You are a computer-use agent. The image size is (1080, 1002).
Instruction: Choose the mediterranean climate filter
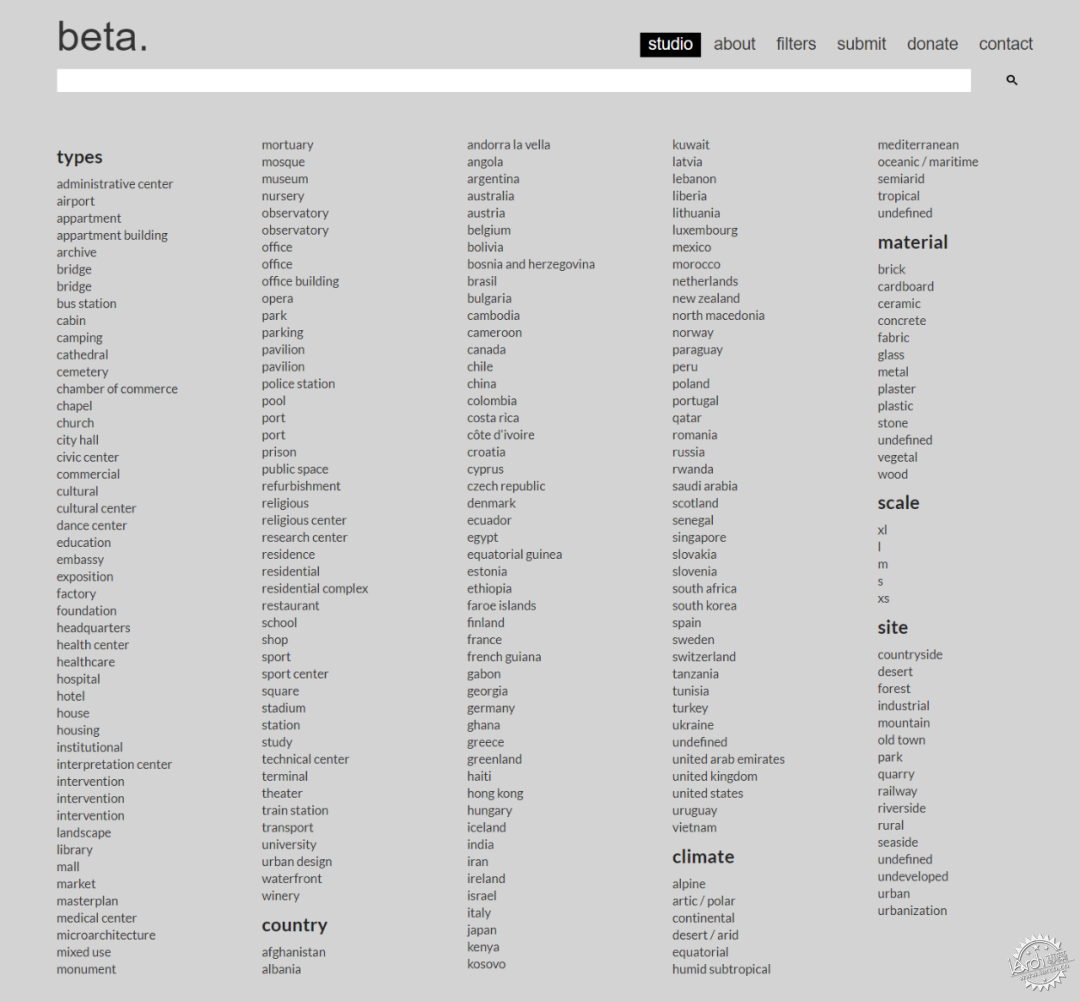(x=918, y=145)
